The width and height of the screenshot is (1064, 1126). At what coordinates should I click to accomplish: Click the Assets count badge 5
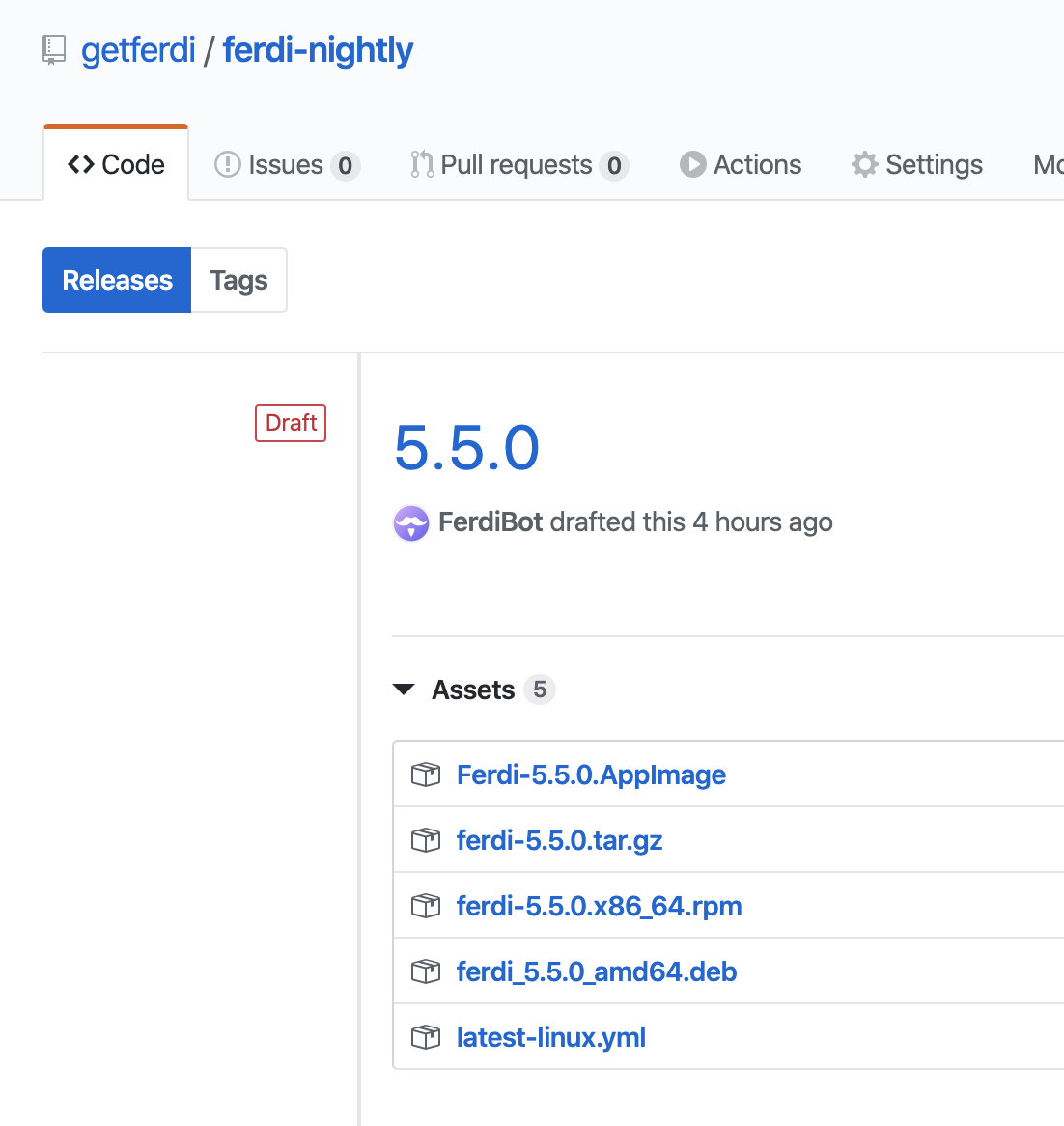[x=540, y=690]
